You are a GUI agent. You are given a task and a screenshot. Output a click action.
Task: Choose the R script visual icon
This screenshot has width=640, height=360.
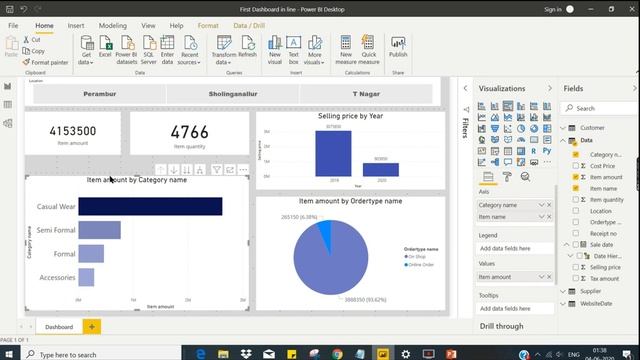click(534, 151)
